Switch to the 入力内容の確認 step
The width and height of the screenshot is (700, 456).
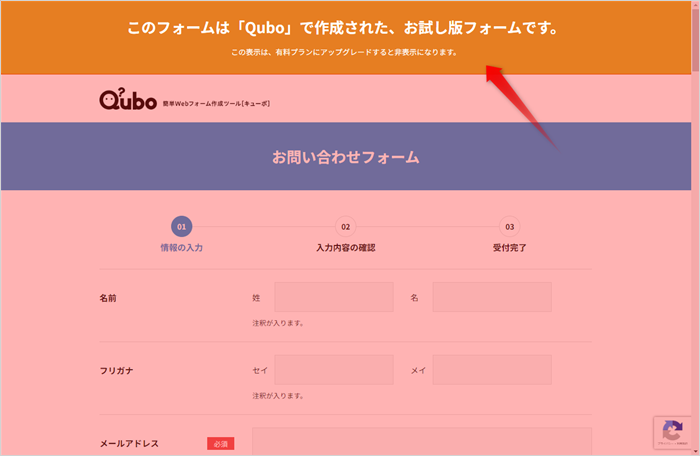(x=345, y=247)
